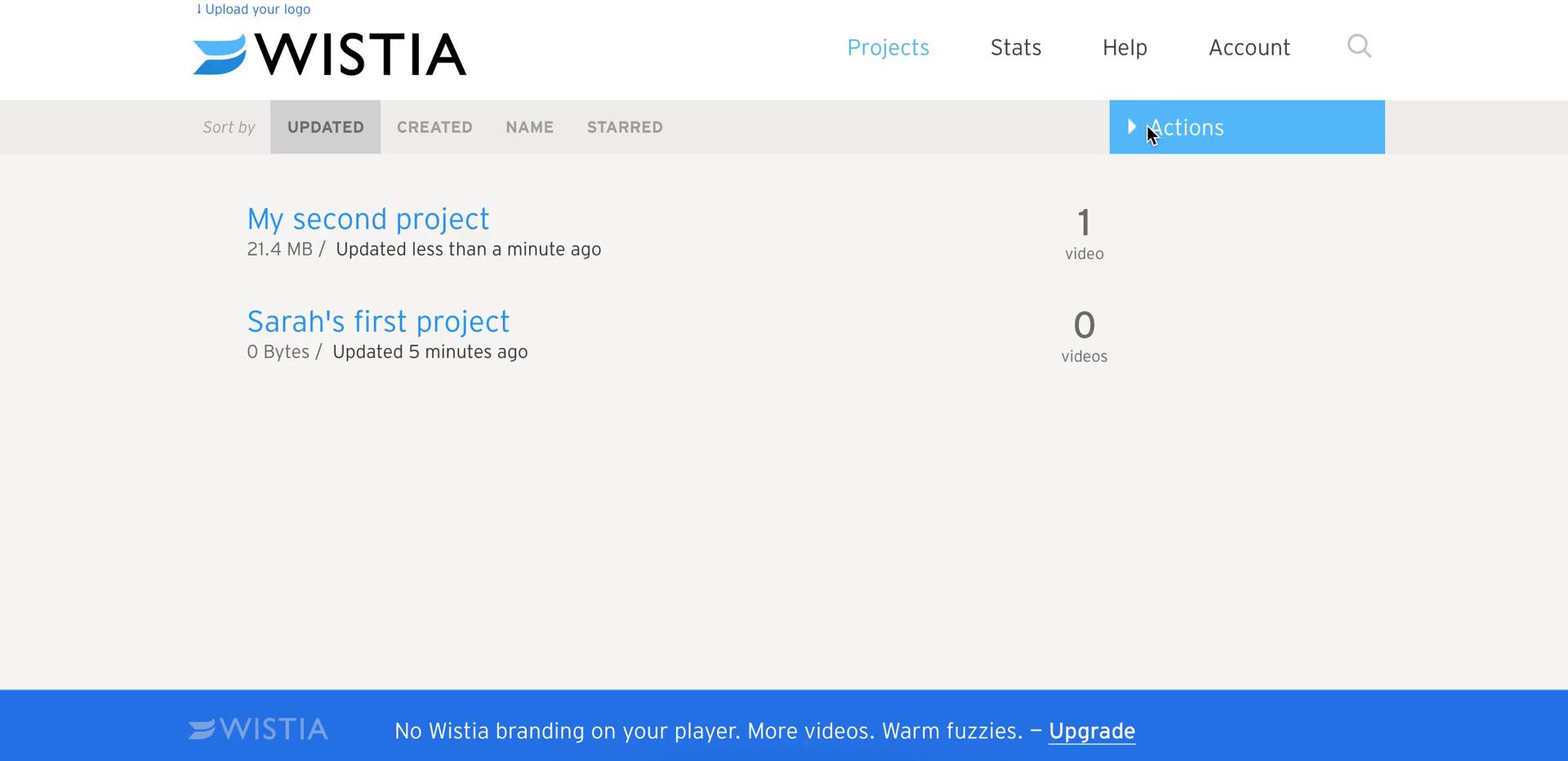Image resolution: width=1568 pixels, height=761 pixels.
Task: Open the Projects nav item
Action: point(888,47)
